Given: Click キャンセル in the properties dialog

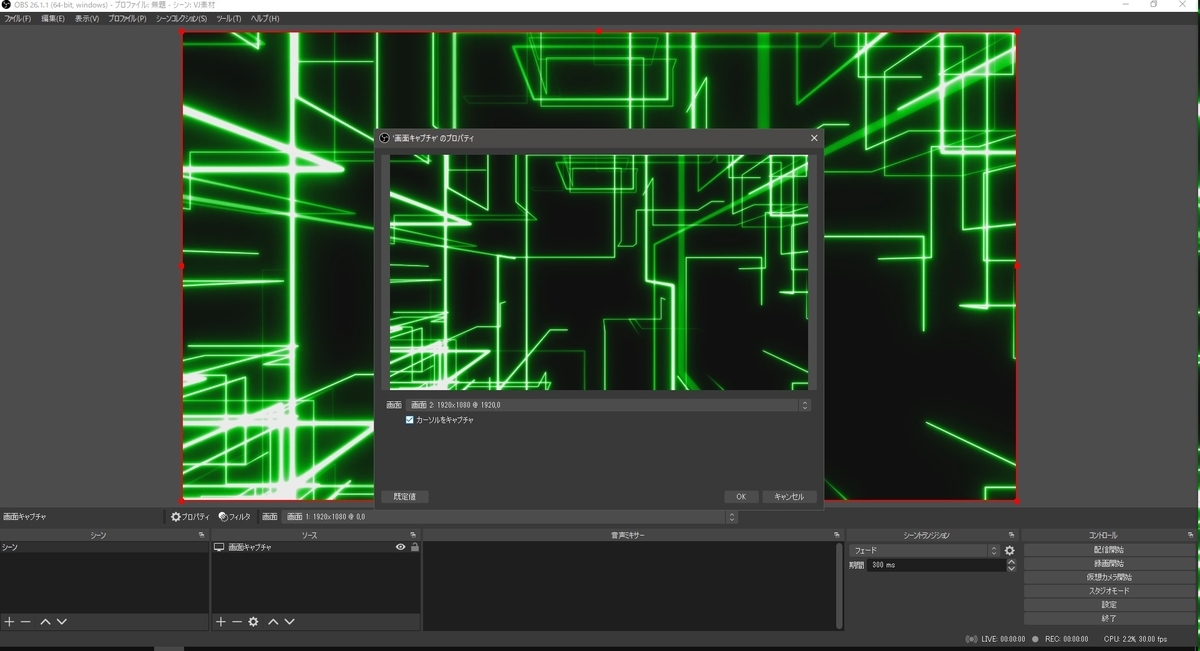Looking at the screenshot, I should [790, 497].
